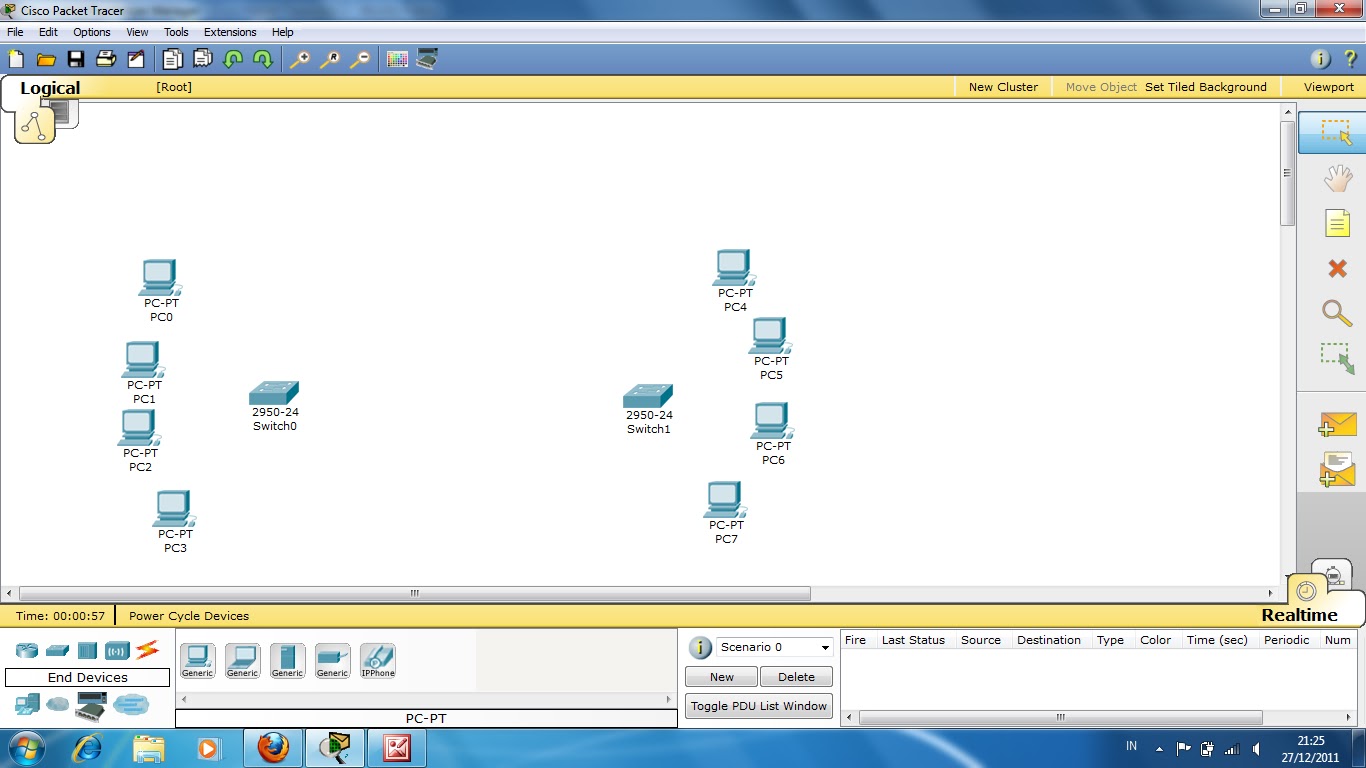Screen dimensions: 1366x768
Task: Pick the Move Layout hand tool
Action: (1337, 179)
